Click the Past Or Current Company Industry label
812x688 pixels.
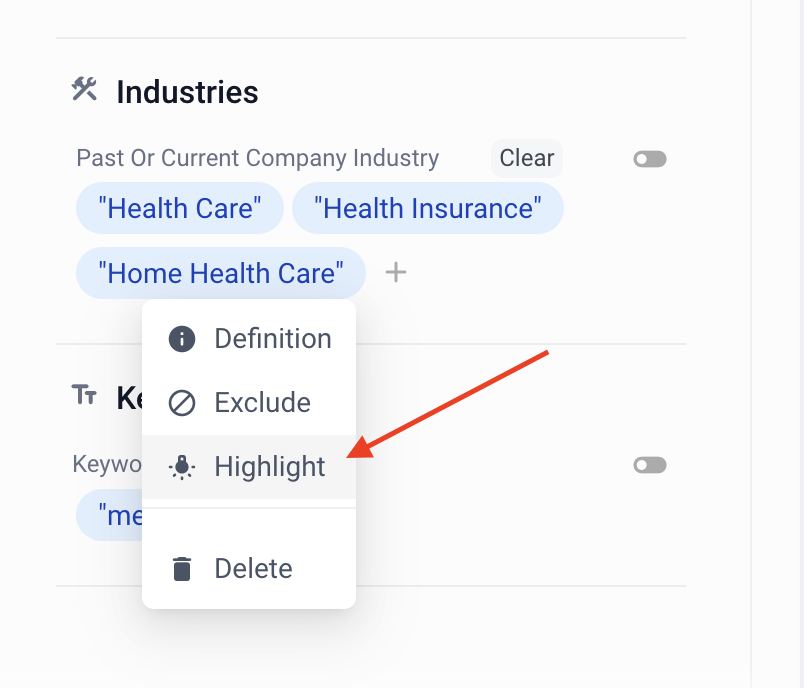257,158
